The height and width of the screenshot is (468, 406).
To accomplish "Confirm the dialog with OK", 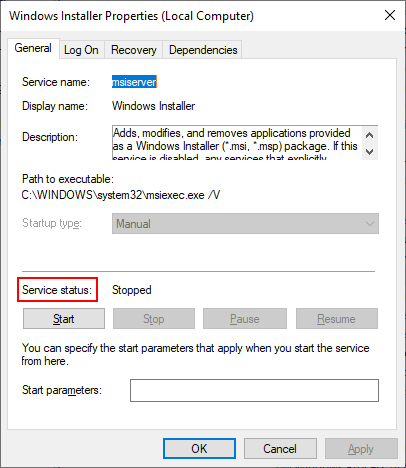I will (199, 449).
